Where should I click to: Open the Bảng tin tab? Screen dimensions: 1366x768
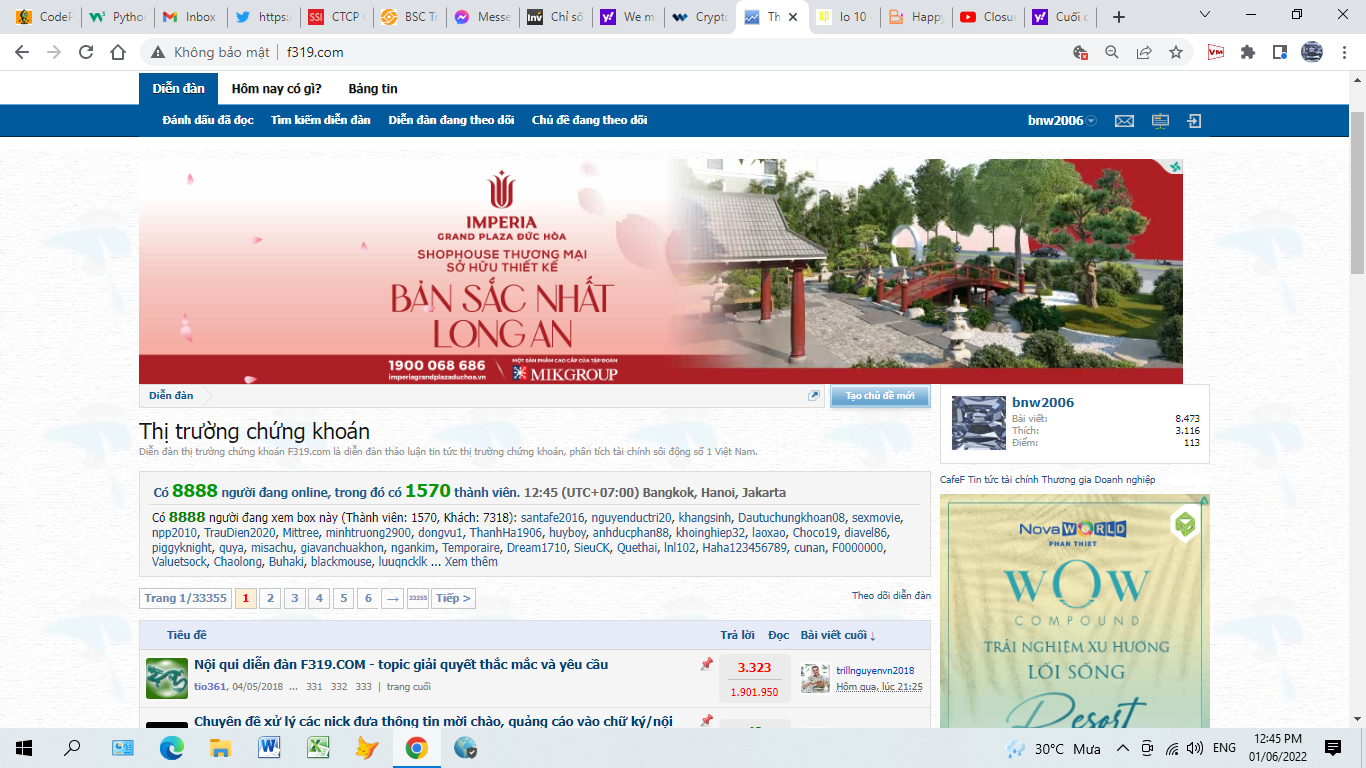pyautogui.click(x=373, y=89)
